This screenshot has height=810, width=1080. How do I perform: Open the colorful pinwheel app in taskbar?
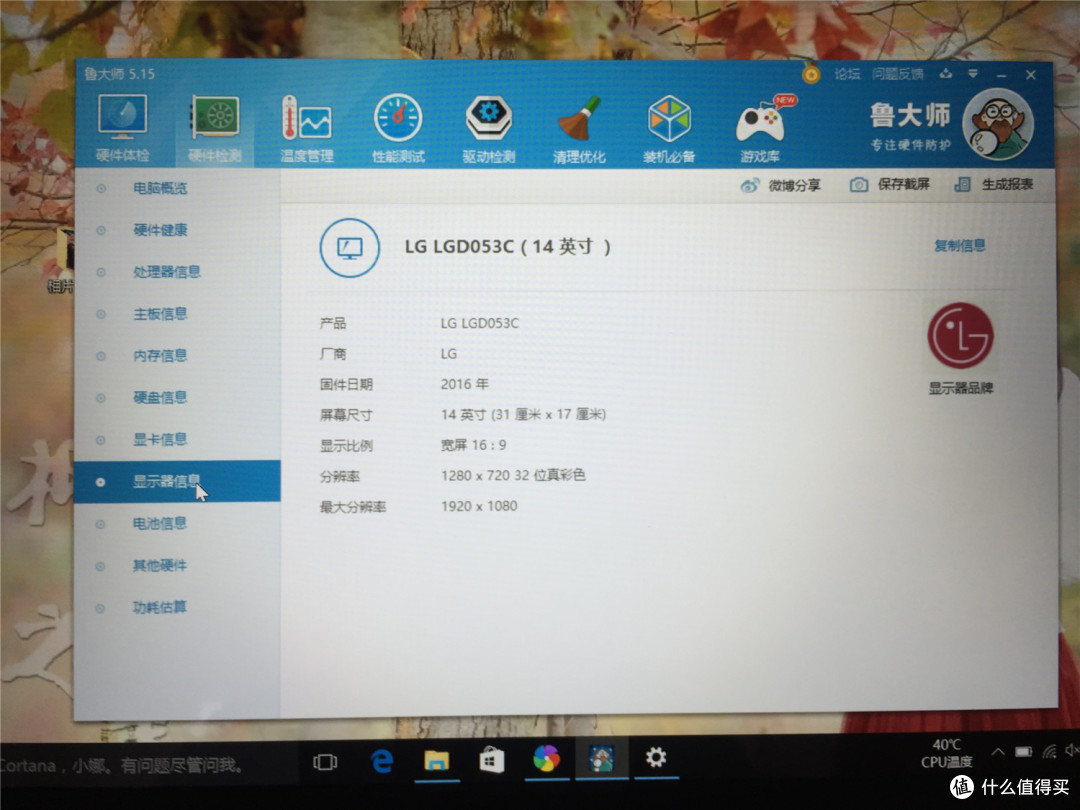tap(547, 759)
